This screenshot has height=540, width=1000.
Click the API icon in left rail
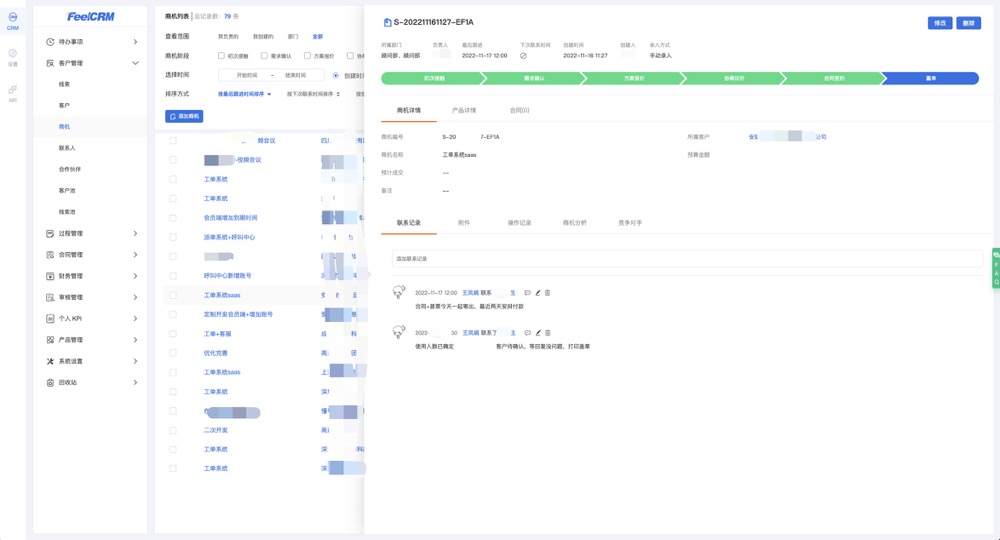tap(13, 91)
